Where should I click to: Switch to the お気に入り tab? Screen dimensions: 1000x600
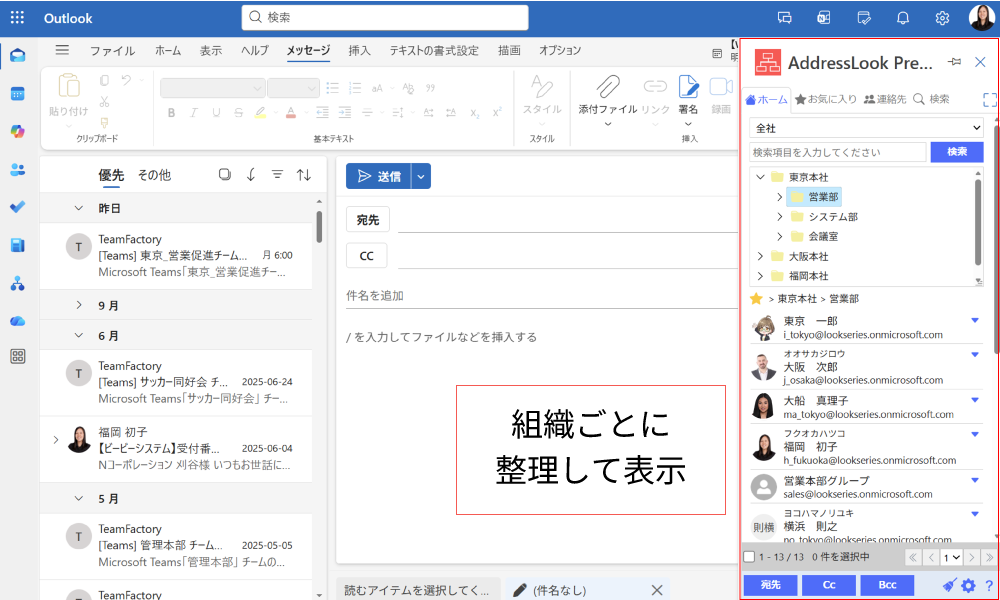[825, 99]
